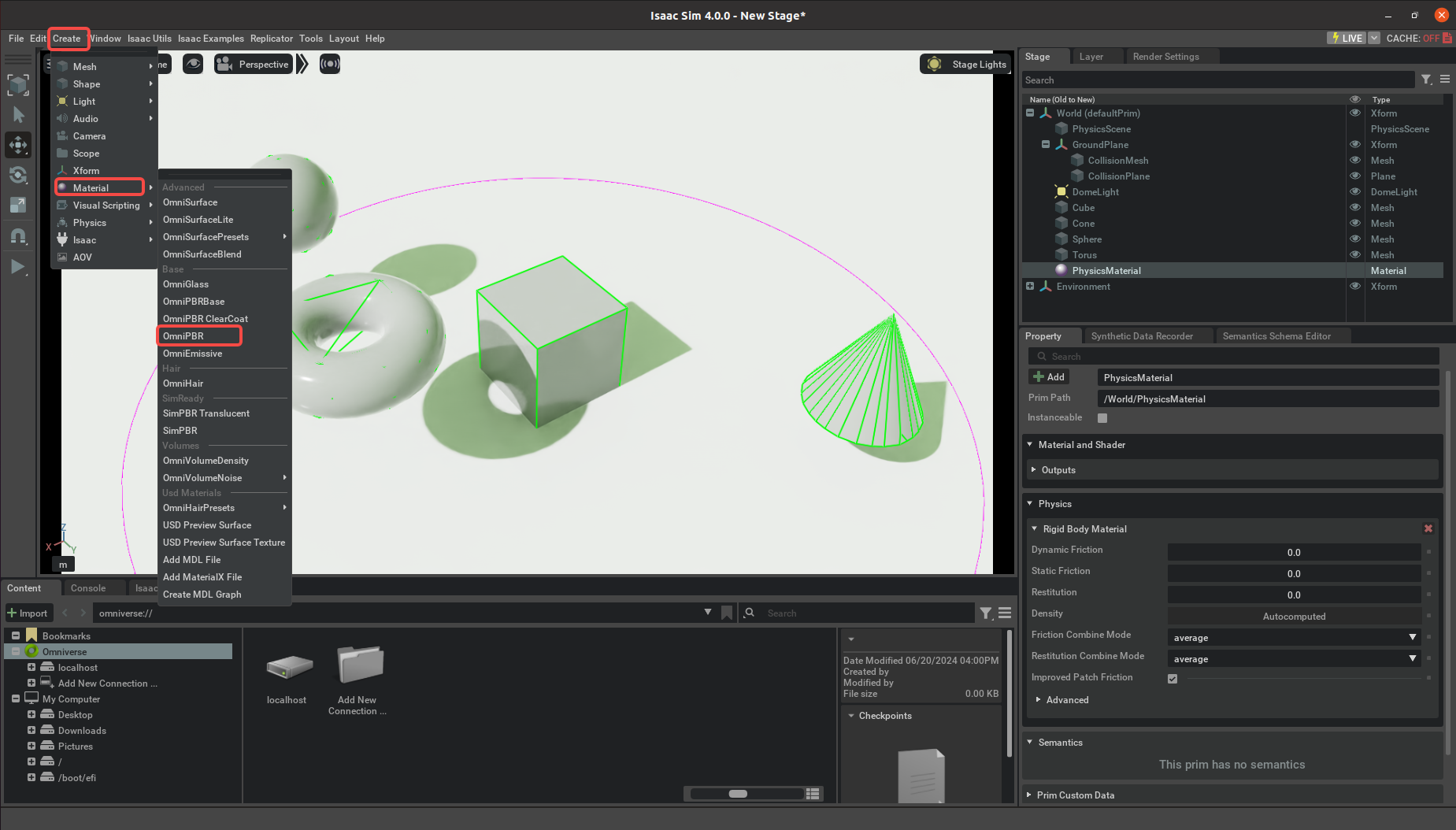
Task: Click the Import button in Content
Action: tap(28, 613)
